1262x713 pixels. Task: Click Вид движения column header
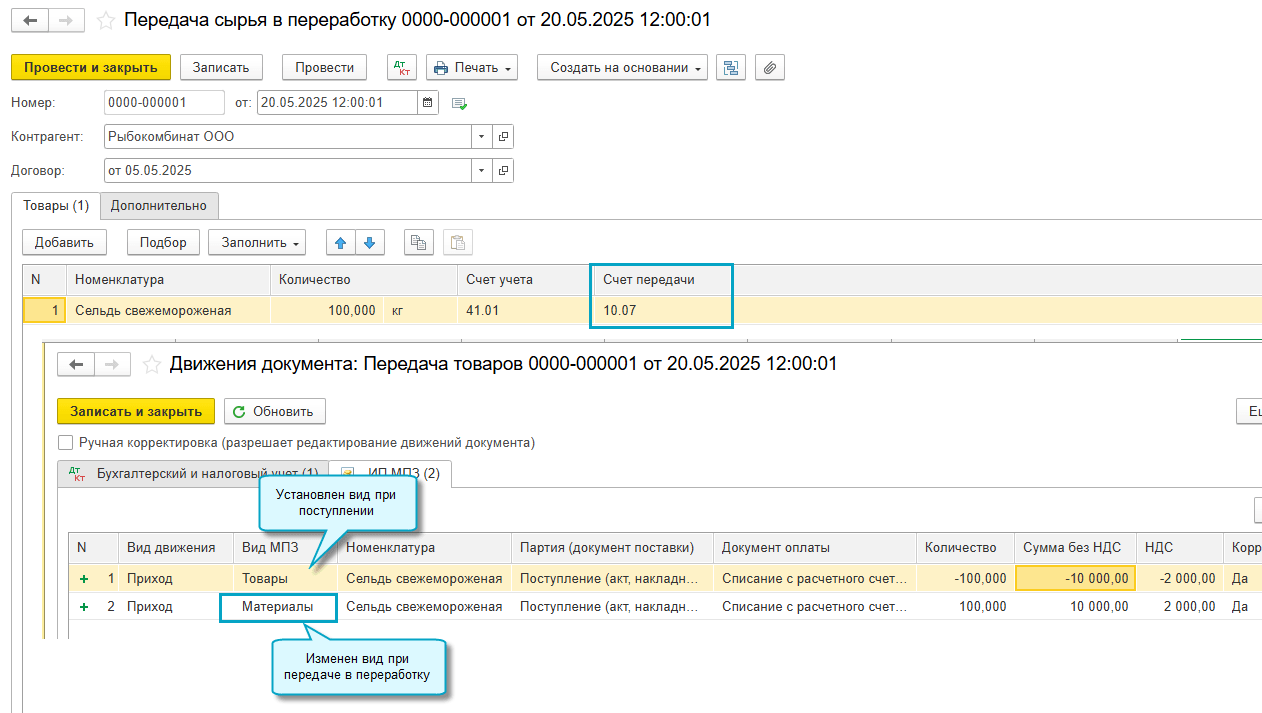[176, 548]
